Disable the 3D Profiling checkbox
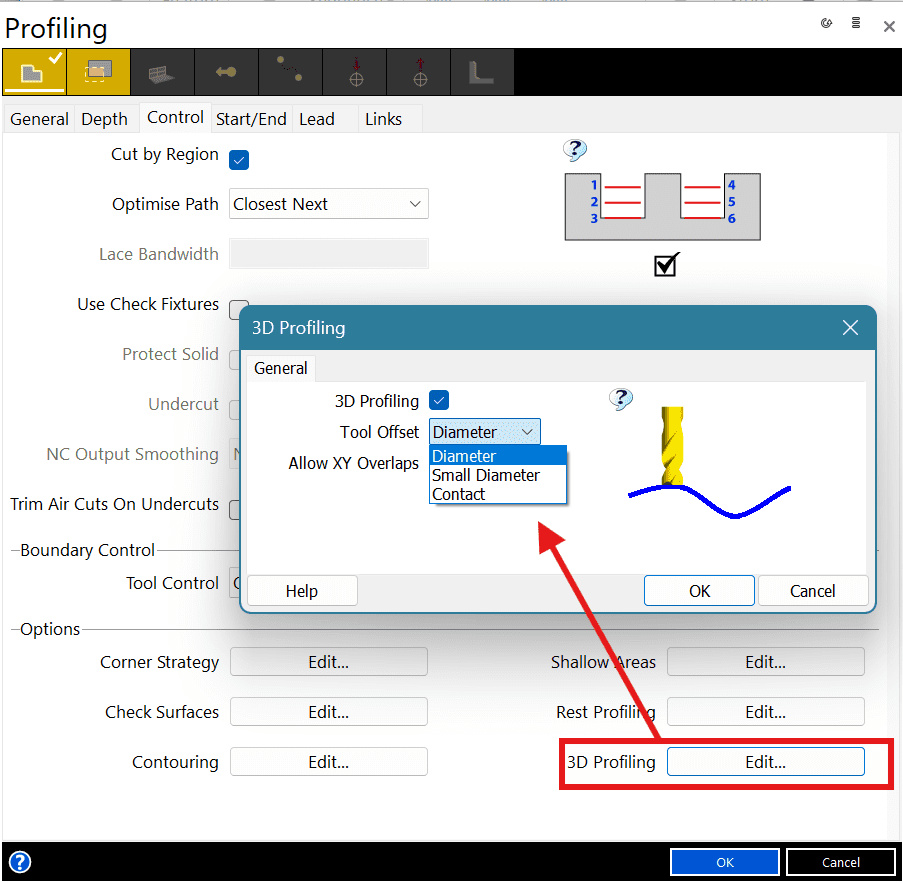Image resolution: width=903 pixels, height=883 pixels. [x=439, y=401]
